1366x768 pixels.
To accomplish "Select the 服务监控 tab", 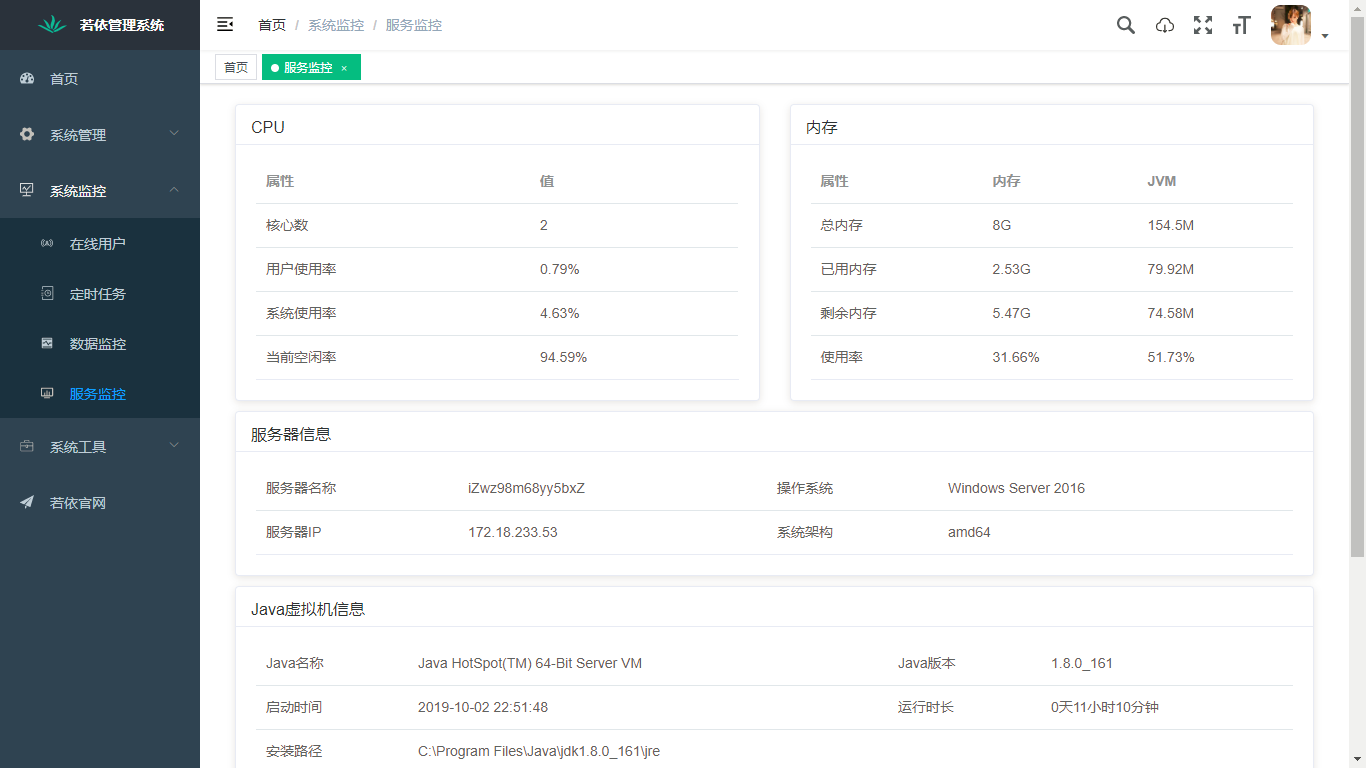I will pyautogui.click(x=311, y=67).
